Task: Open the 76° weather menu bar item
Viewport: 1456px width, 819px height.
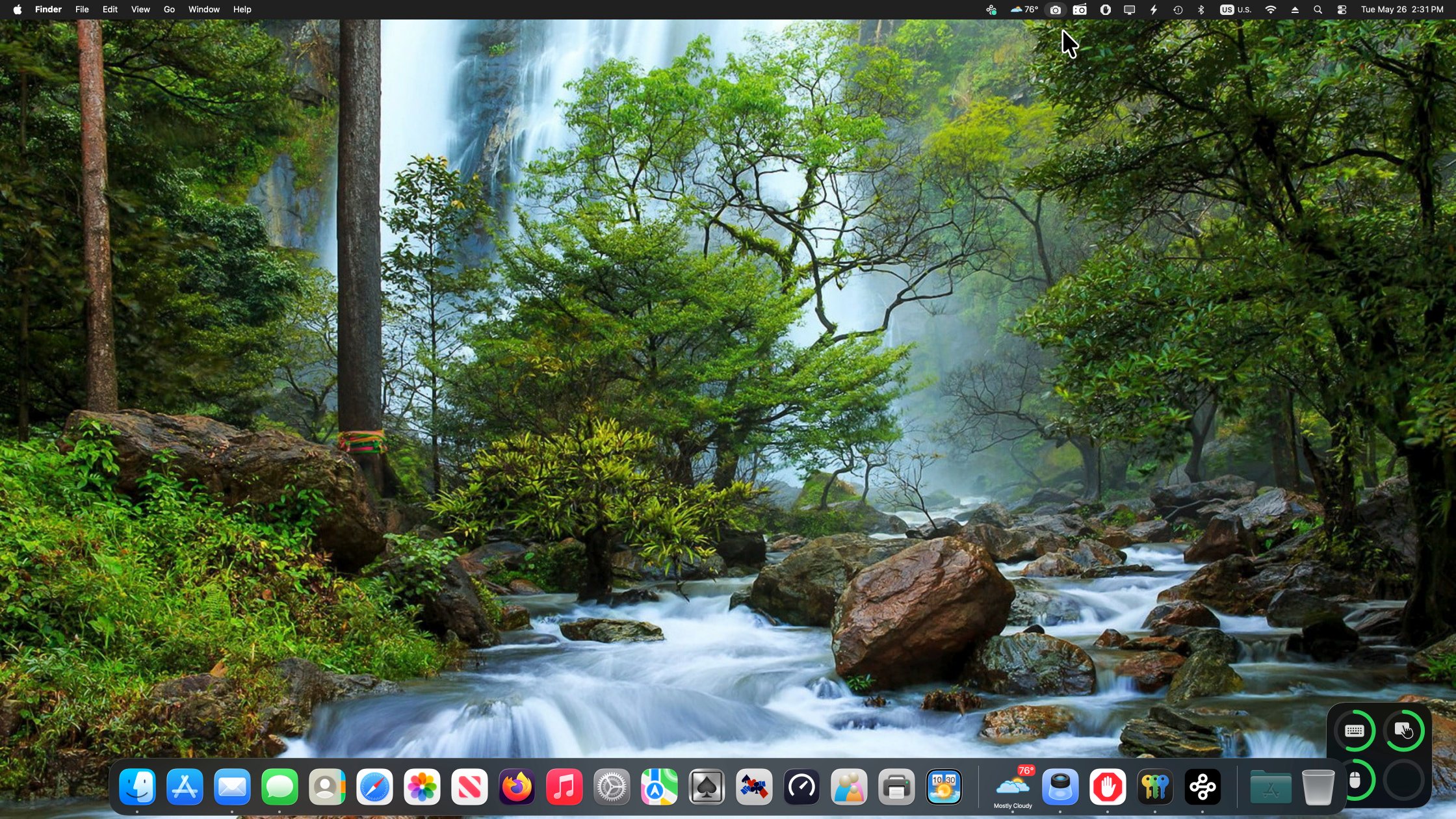Action: 1024,10
